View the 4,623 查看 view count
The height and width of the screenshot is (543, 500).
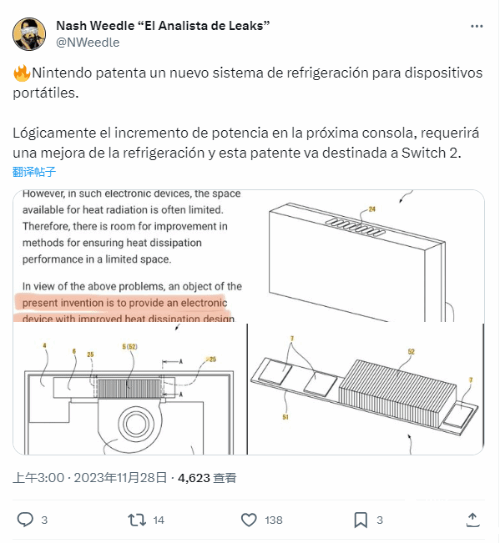point(207,478)
